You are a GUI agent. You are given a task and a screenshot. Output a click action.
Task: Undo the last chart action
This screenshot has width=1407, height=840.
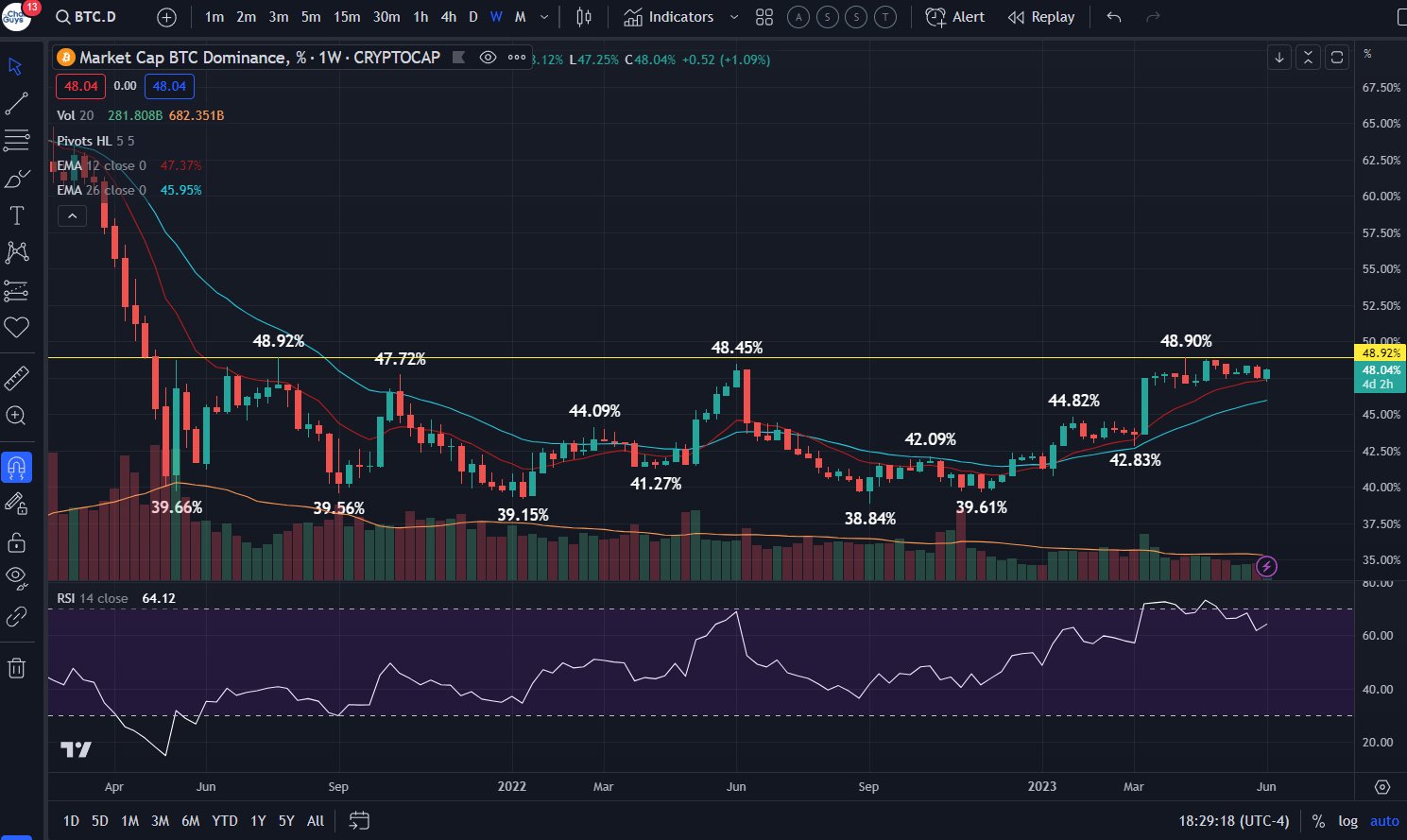coord(1114,17)
